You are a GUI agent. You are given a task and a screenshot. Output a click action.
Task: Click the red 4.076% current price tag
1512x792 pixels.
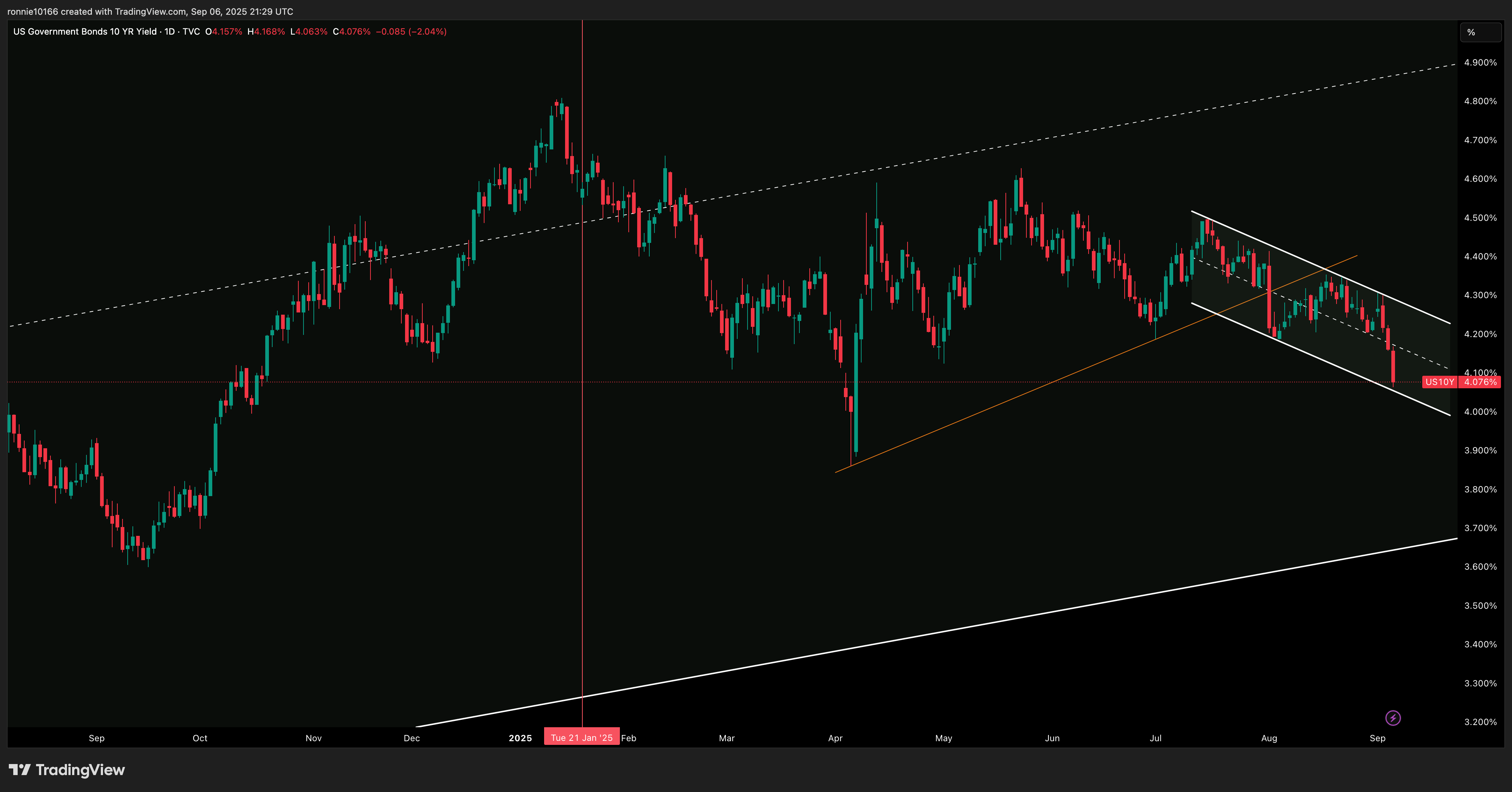[1480, 382]
